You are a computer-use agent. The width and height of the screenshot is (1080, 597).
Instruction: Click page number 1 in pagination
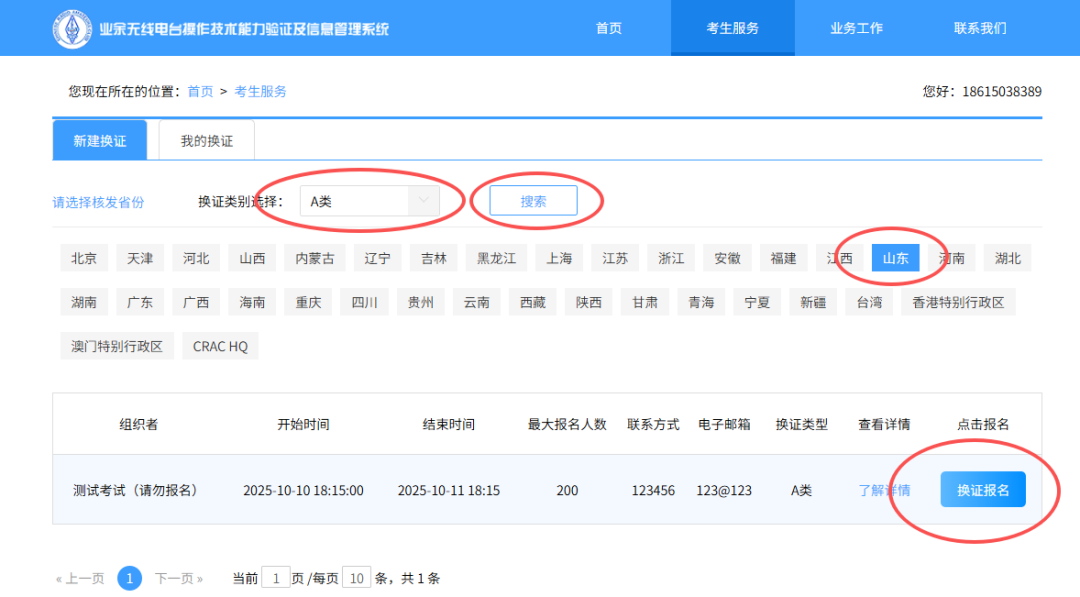coord(129,578)
